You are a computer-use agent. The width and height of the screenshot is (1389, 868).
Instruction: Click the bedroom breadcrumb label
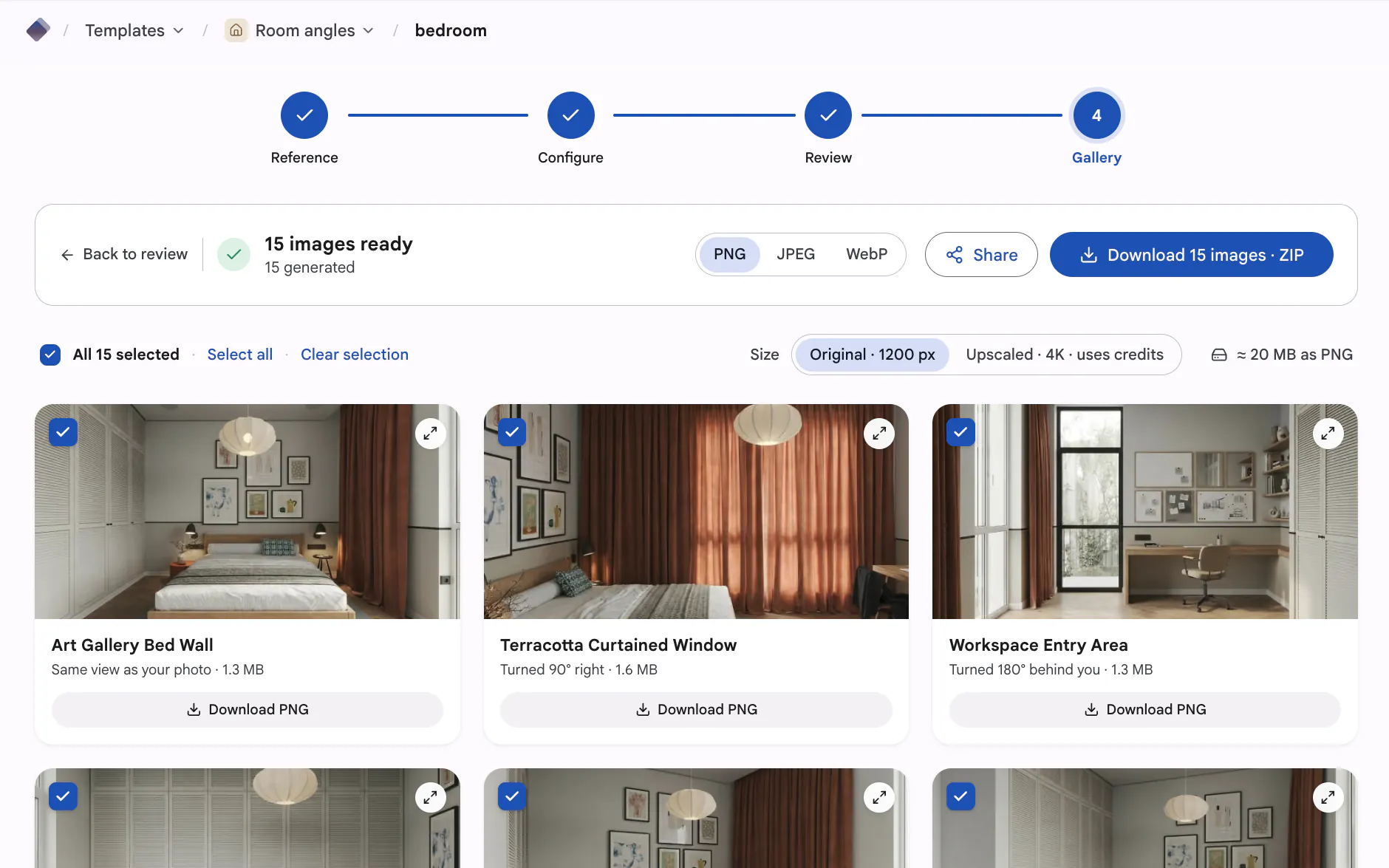[451, 30]
